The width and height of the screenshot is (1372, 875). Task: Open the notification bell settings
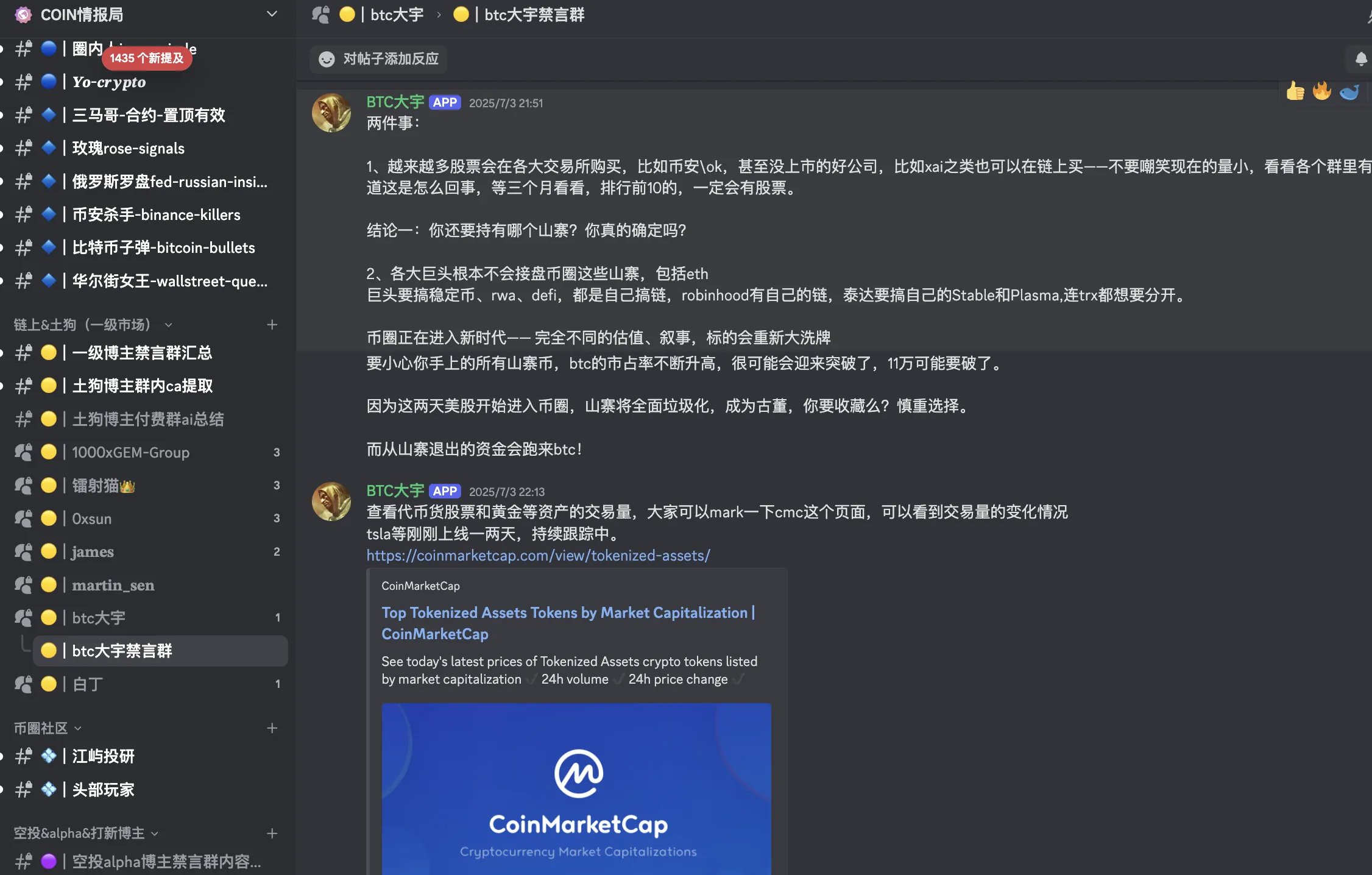tap(1360, 59)
